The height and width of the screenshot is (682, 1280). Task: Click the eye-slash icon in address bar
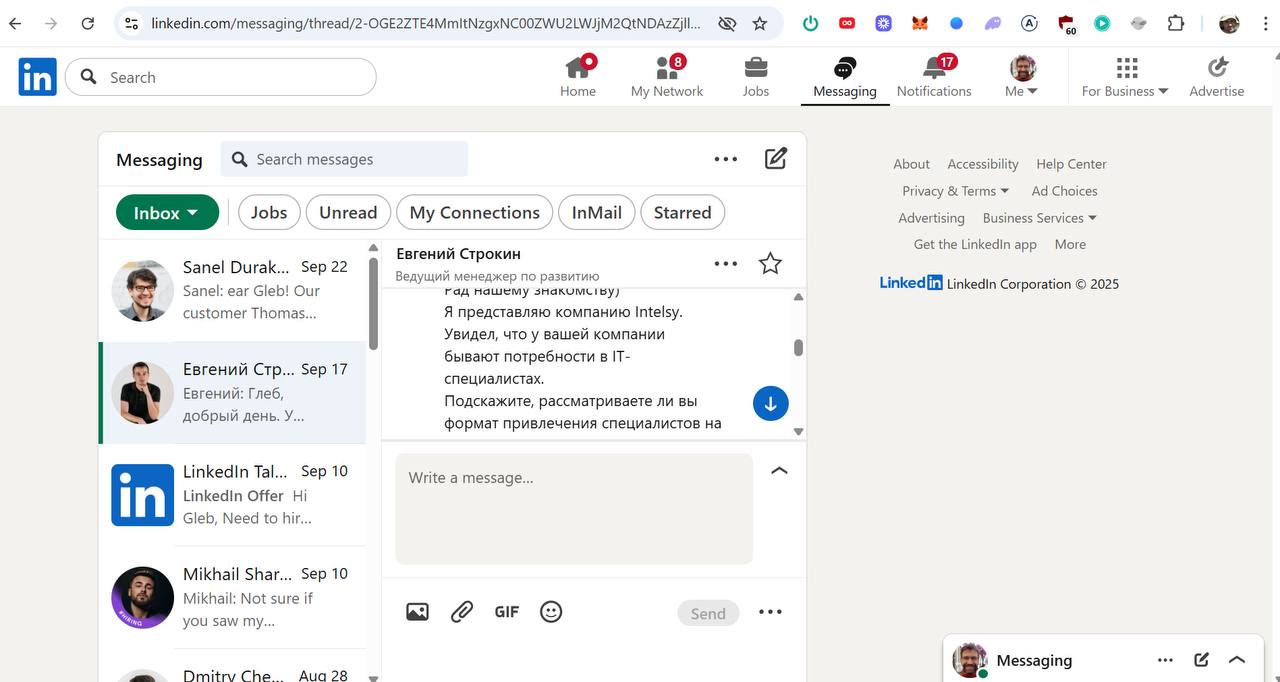pyautogui.click(x=727, y=23)
